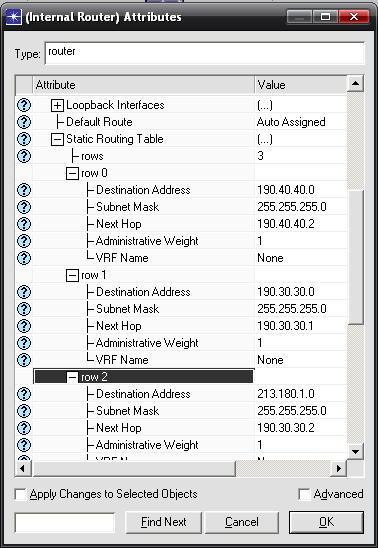The height and width of the screenshot is (548, 378).
Task: Click help icon for row 0 Subnet Mask
Action: click(x=24, y=207)
